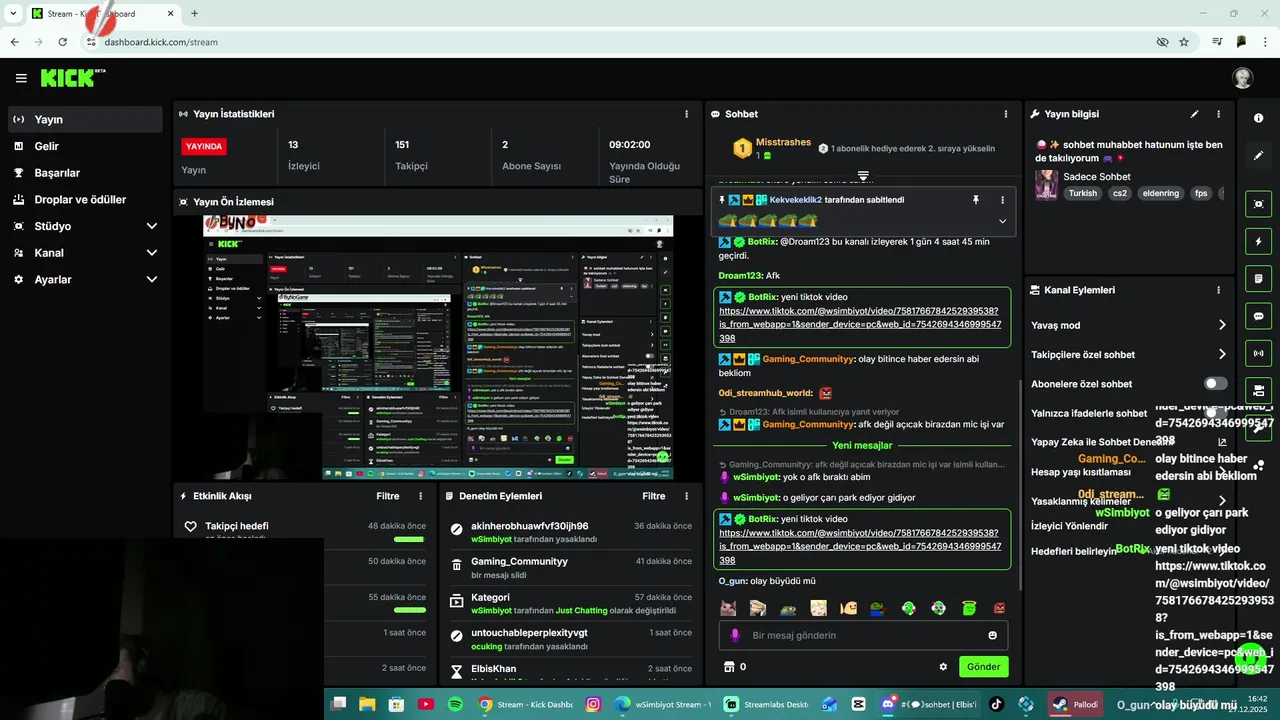Toggle Abonelere özel sohbet switch

click(1215, 384)
